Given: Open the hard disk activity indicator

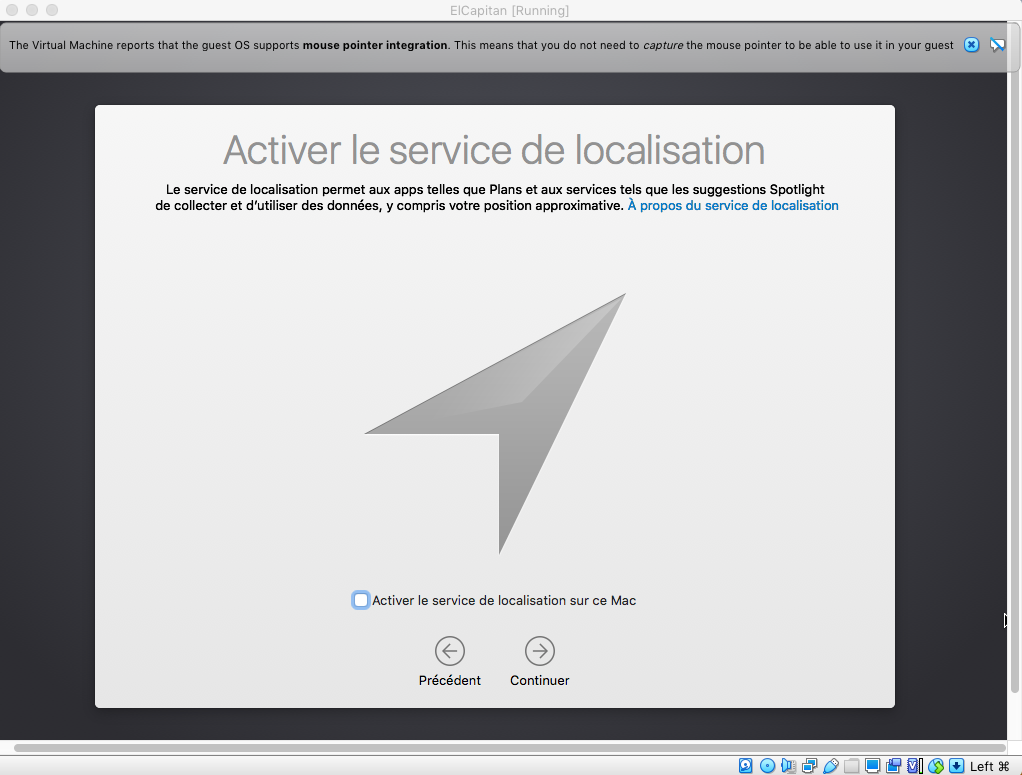Looking at the screenshot, I should click(x=746, y=766).
